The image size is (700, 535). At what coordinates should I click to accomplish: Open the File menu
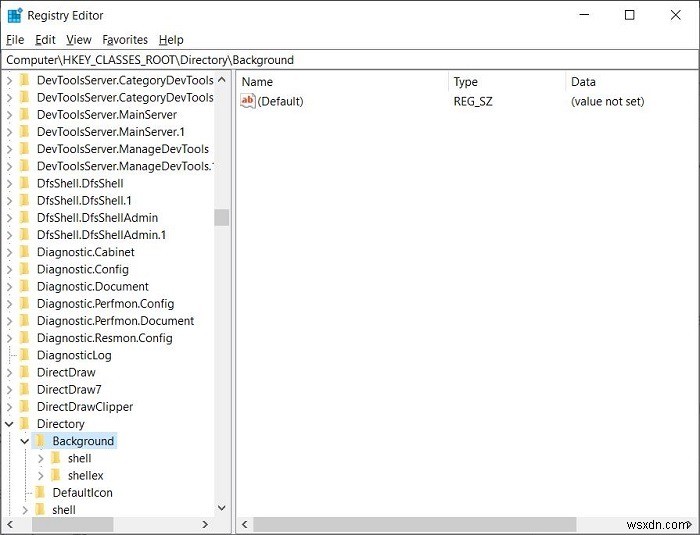(15, 40)
